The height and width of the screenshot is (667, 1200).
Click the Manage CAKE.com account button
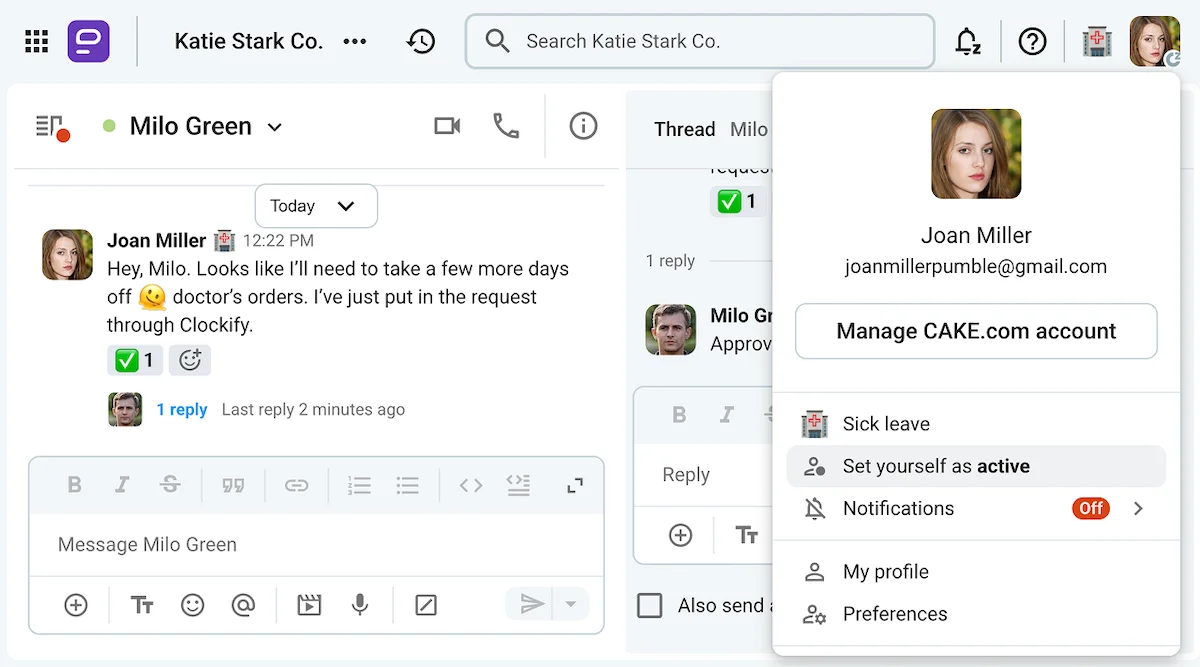pyautogui.click(x=976, y=331)
